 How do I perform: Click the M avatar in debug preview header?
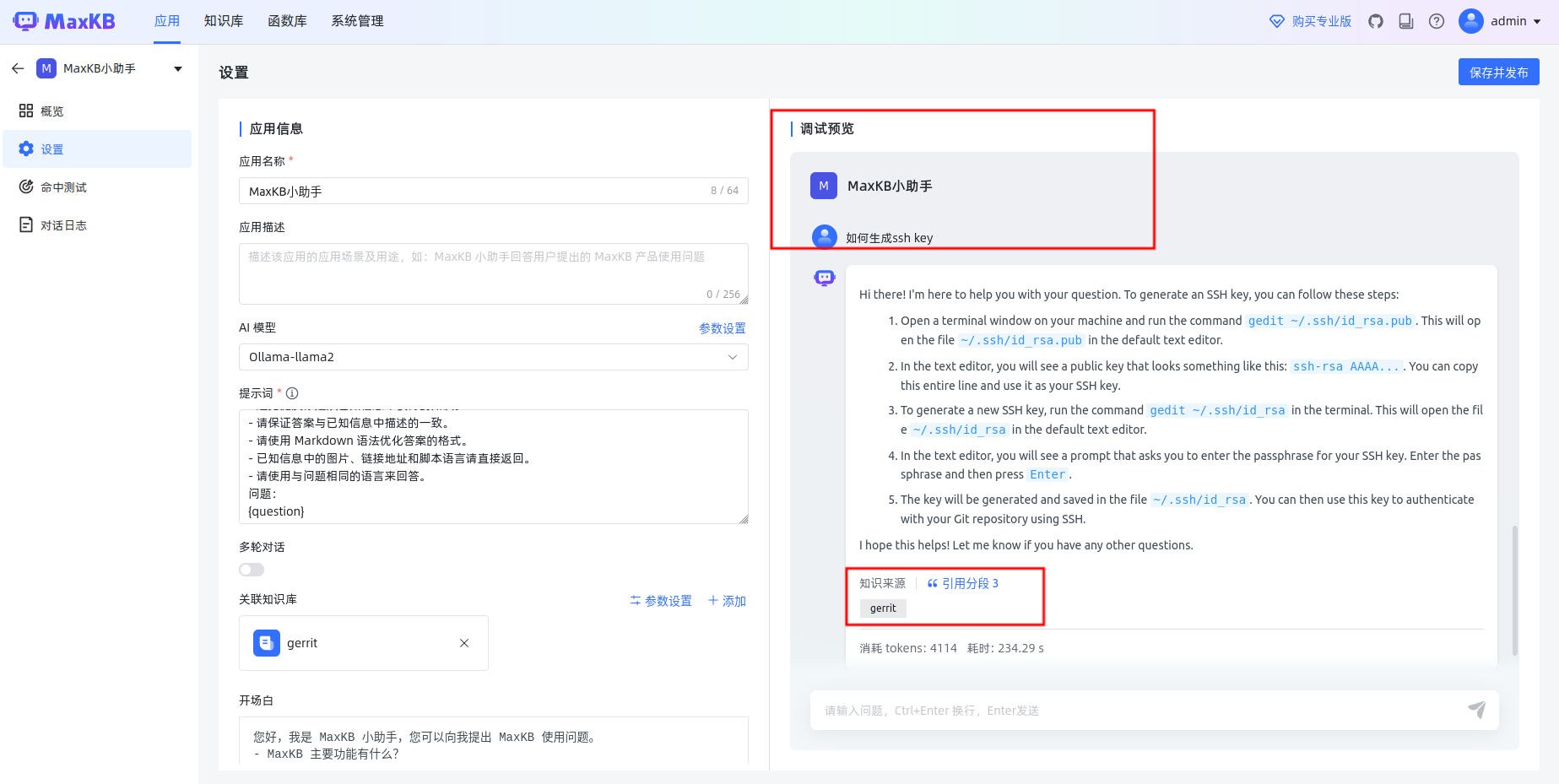[x=824, y=186]
